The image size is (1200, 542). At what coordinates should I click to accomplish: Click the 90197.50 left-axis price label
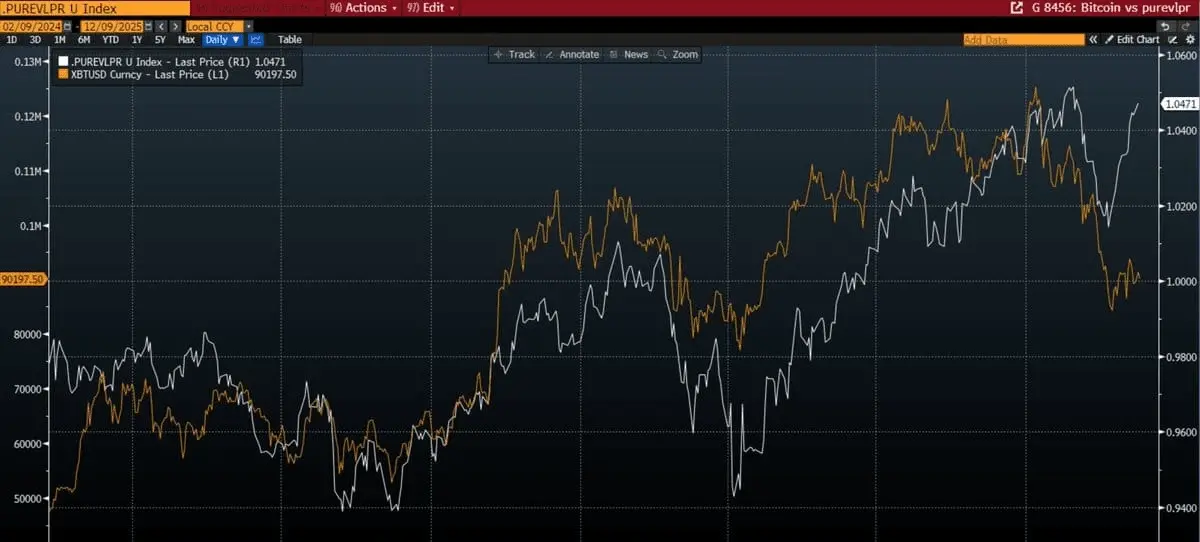tap(22, 280)
